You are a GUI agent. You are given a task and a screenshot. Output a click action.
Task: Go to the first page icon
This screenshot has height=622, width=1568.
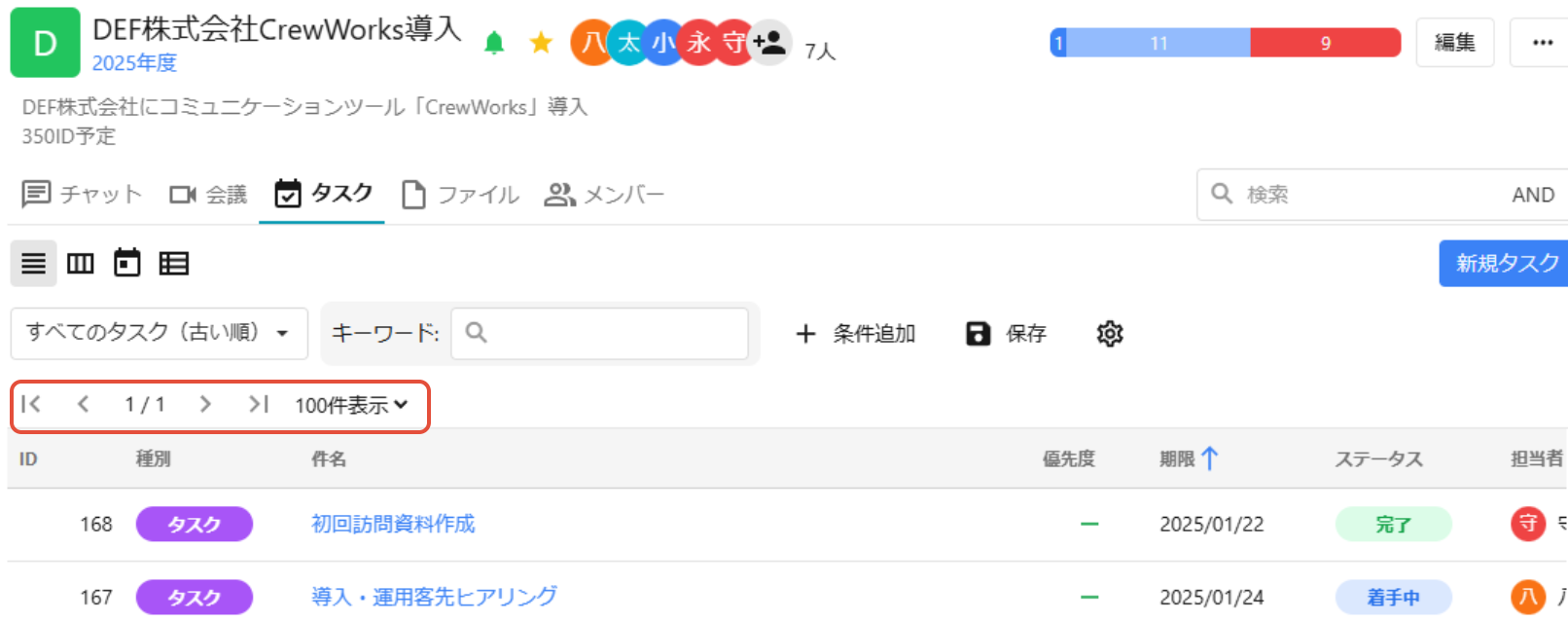coord(31,404)
